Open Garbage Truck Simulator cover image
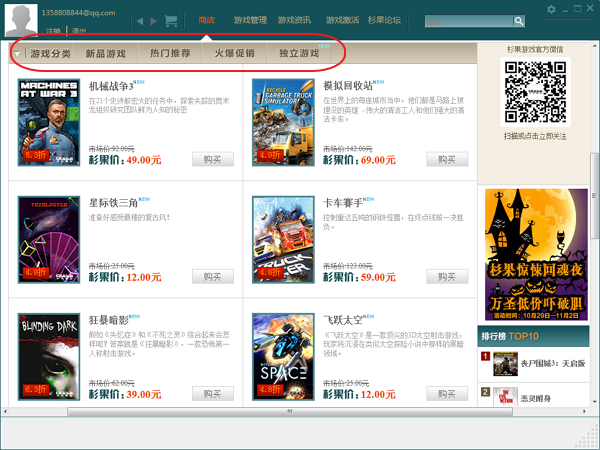The height and width of the screenshot is (450, 600). pos(283,122)
